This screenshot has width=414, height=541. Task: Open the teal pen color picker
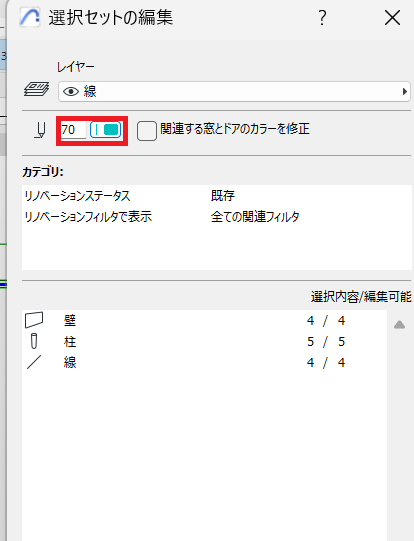coord(106,130)
